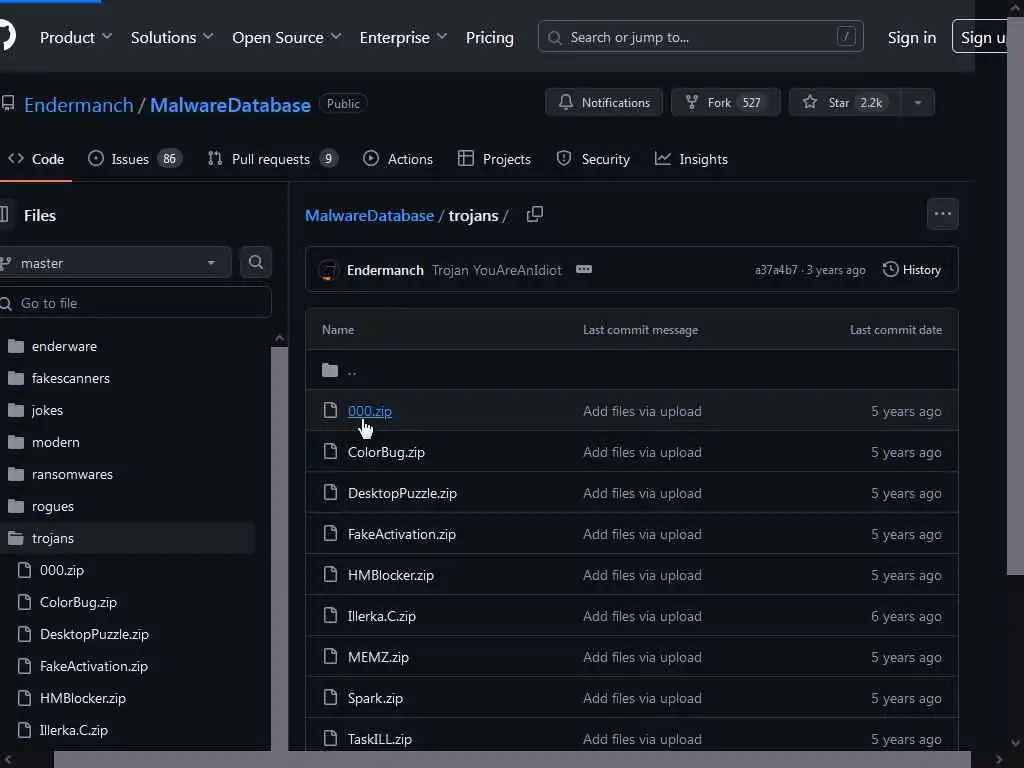1024x768 pixels.
Task: Open Illerka.C.zip in the file list
Action: coord(381,616)
